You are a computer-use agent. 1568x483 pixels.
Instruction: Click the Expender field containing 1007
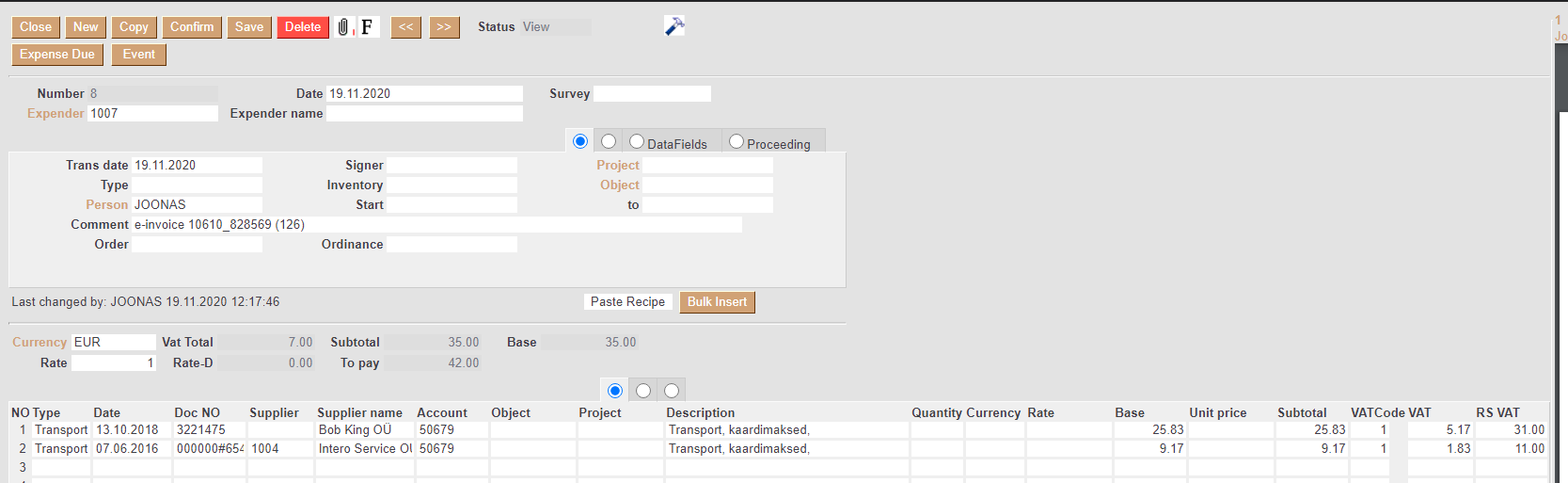[x=152, y=113]
